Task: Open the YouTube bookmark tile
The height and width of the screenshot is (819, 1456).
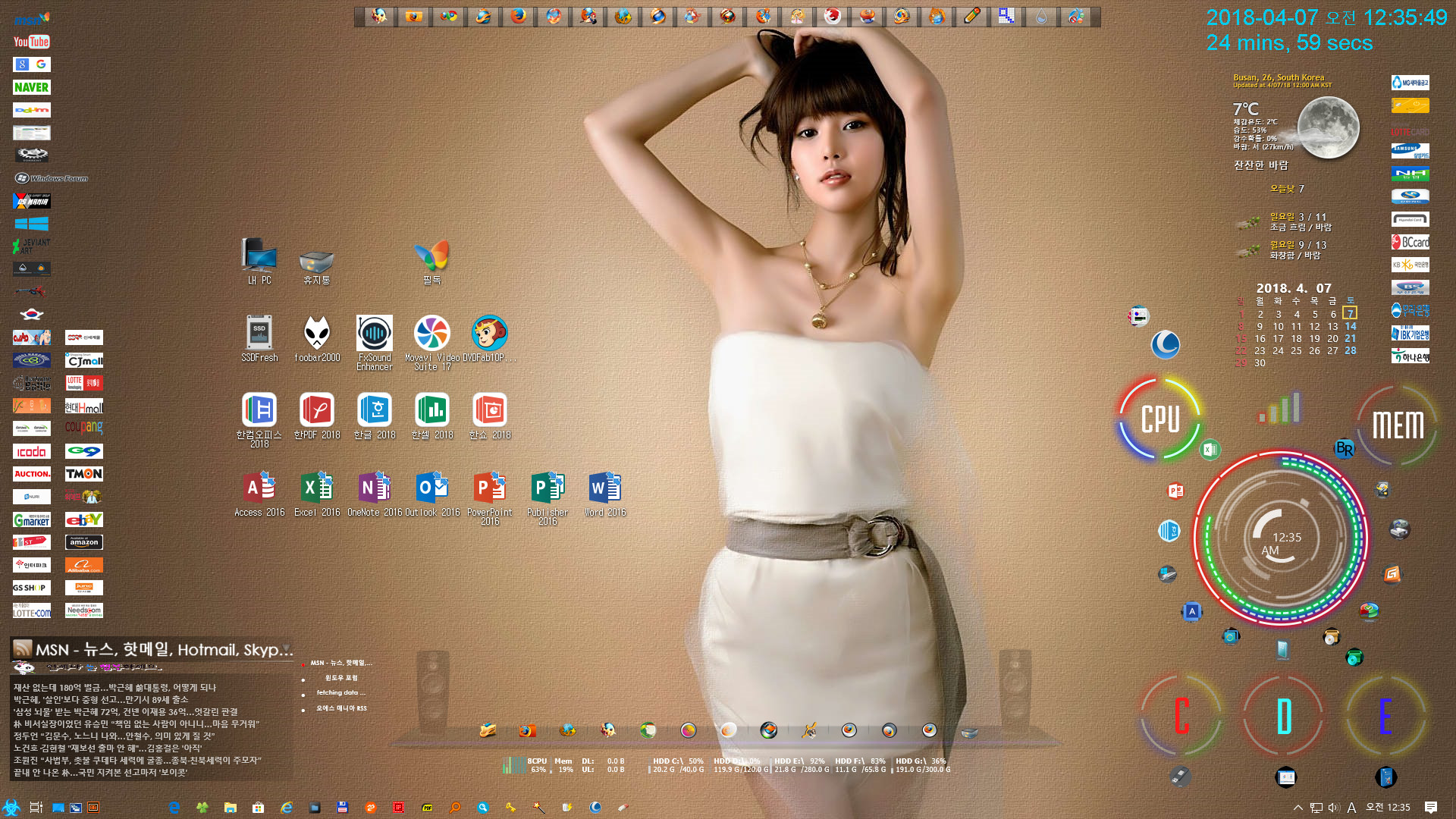Action: pos(32,42)
